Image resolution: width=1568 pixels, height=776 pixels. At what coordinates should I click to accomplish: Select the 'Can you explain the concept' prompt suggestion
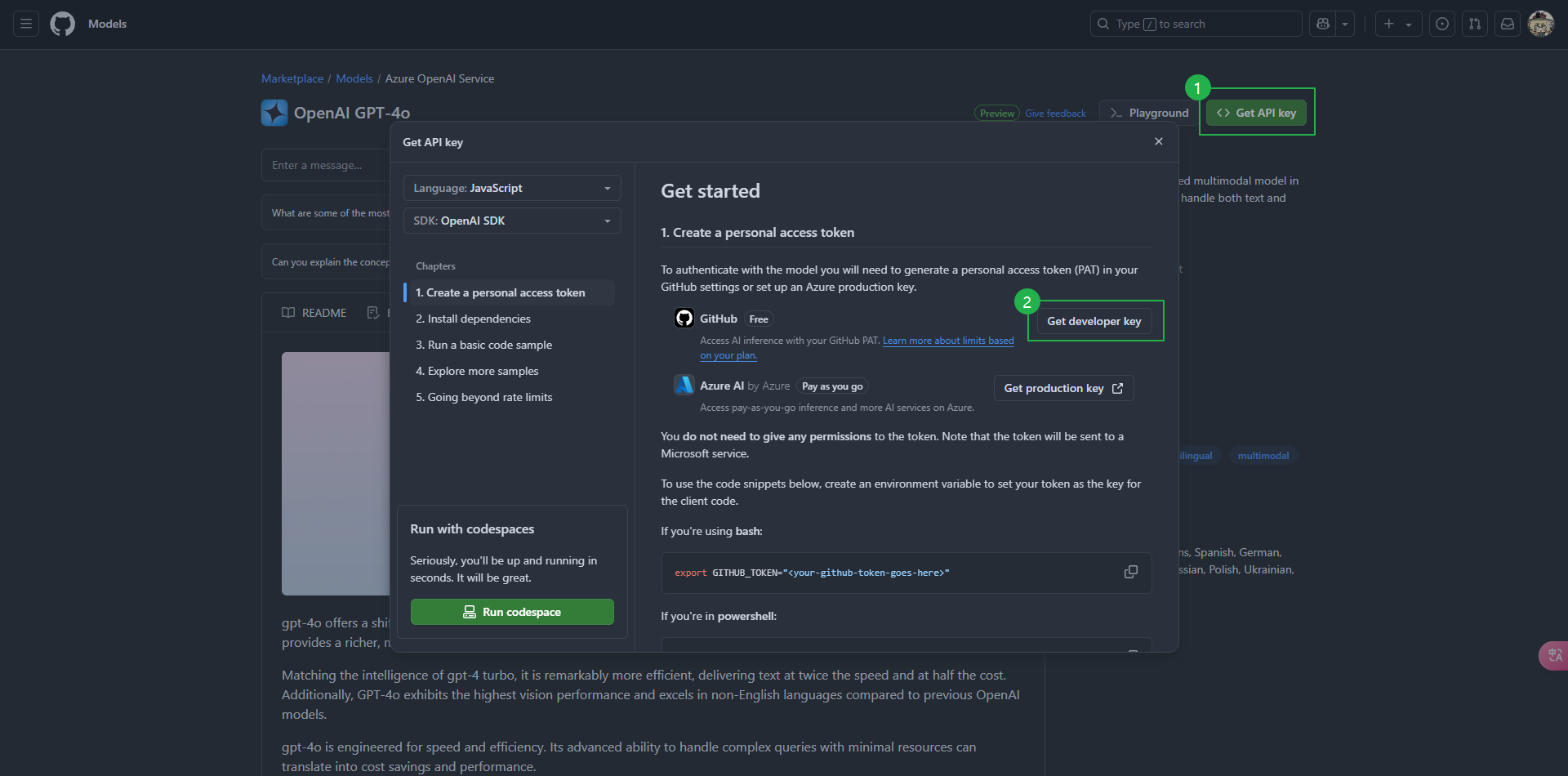click(327, 262)
